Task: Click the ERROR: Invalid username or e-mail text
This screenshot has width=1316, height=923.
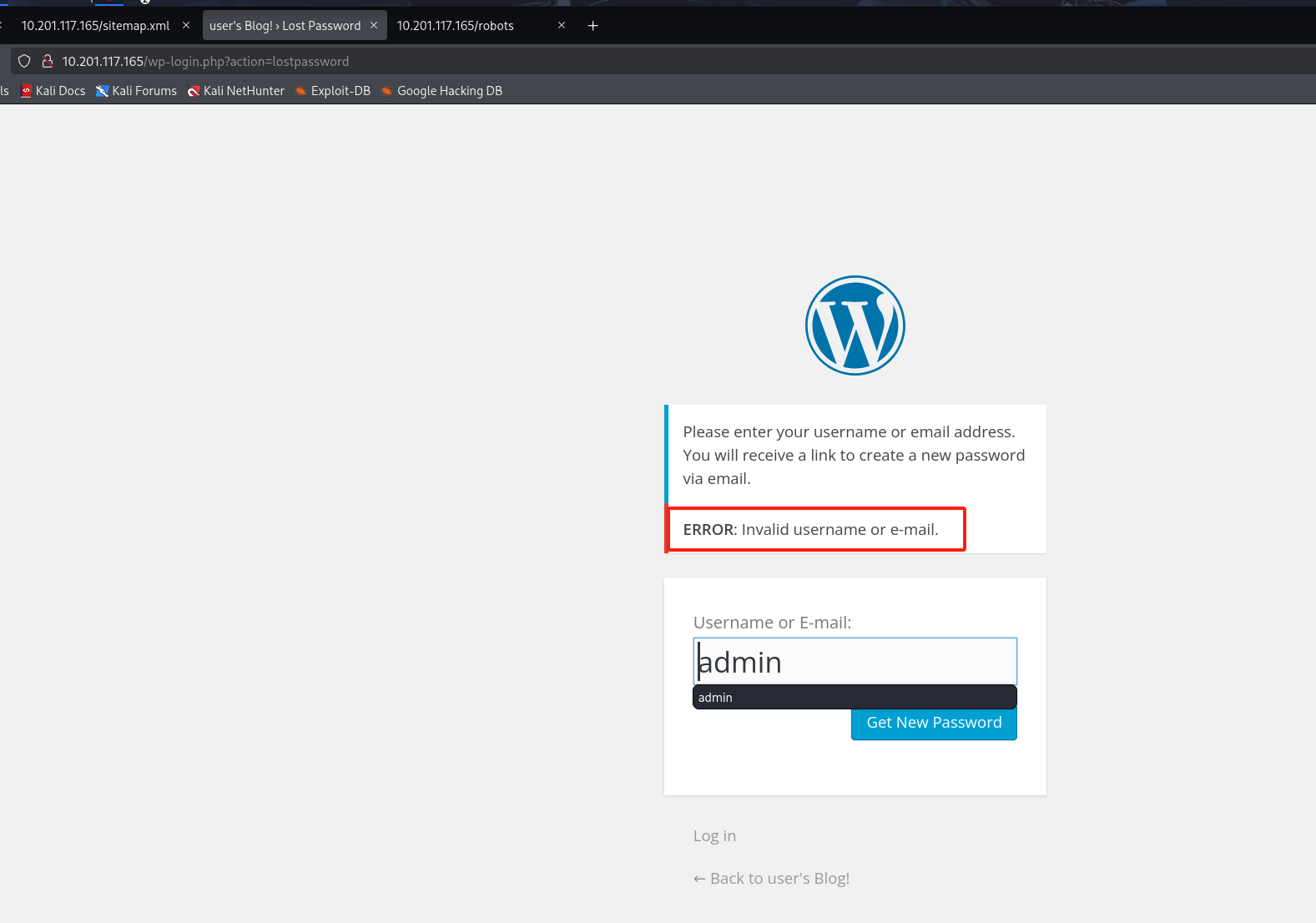Action: click(811, 530)
